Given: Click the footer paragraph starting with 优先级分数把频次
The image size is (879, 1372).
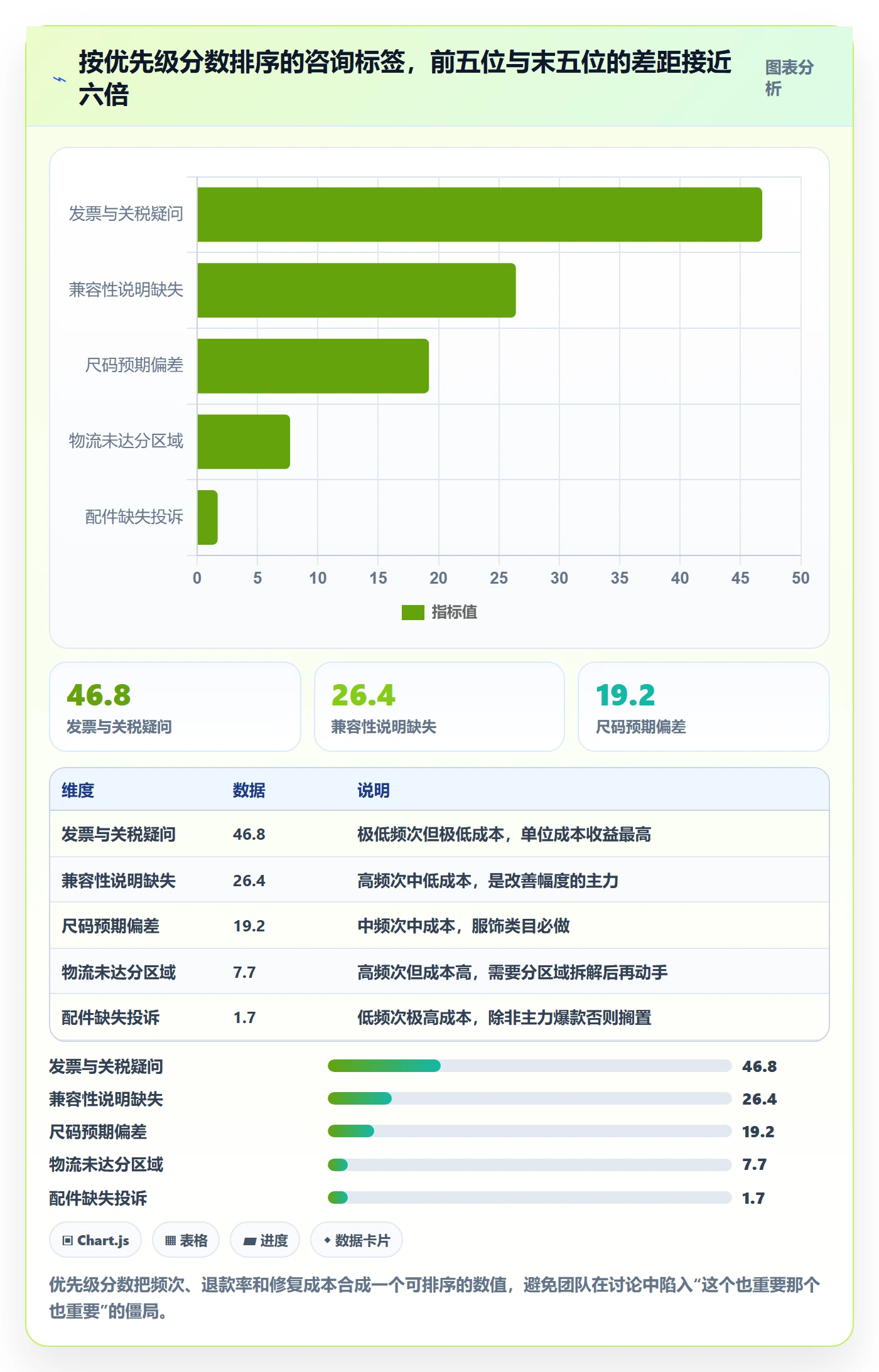Looking at the screenshot, I should click(434, 1298).
